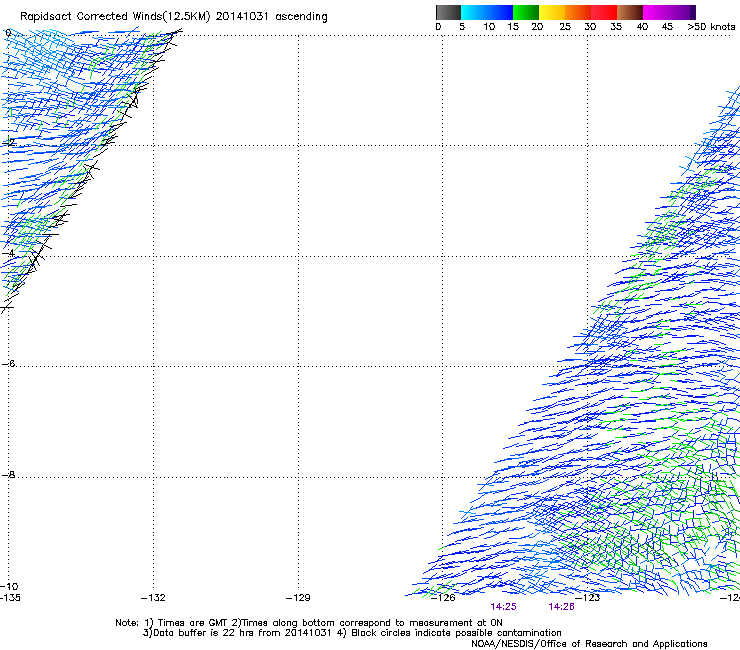740x650 pixels.
Task: Click the NOAA/NESDIS credit line
Action: pyautogui.click(x=589, y=644)
